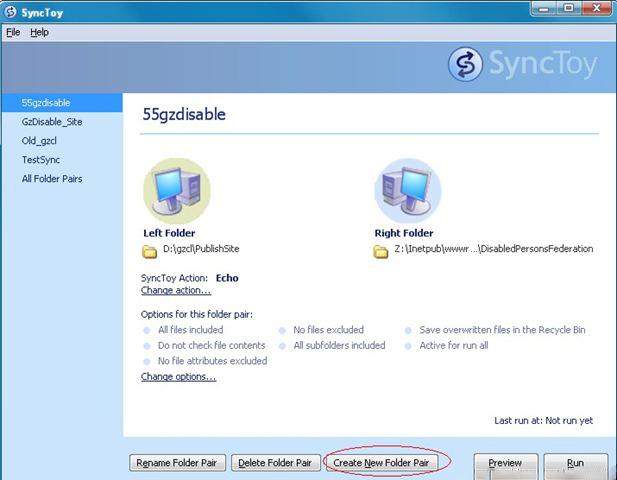The width and height of the screenshot is (617, 480).
Task: Click the 'All files included' option text
Action: pyautogui.click(x=190, y=330)
